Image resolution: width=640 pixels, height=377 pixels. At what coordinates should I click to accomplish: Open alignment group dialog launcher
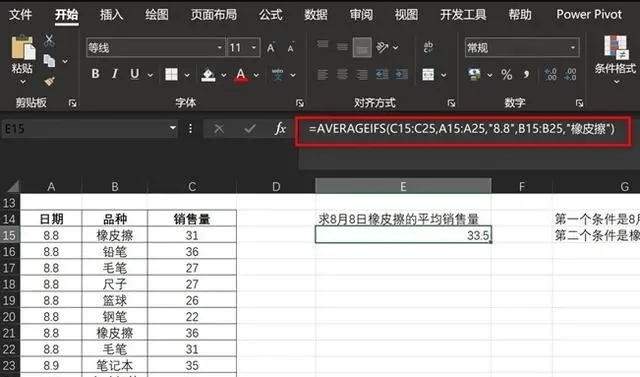(451, 103)
